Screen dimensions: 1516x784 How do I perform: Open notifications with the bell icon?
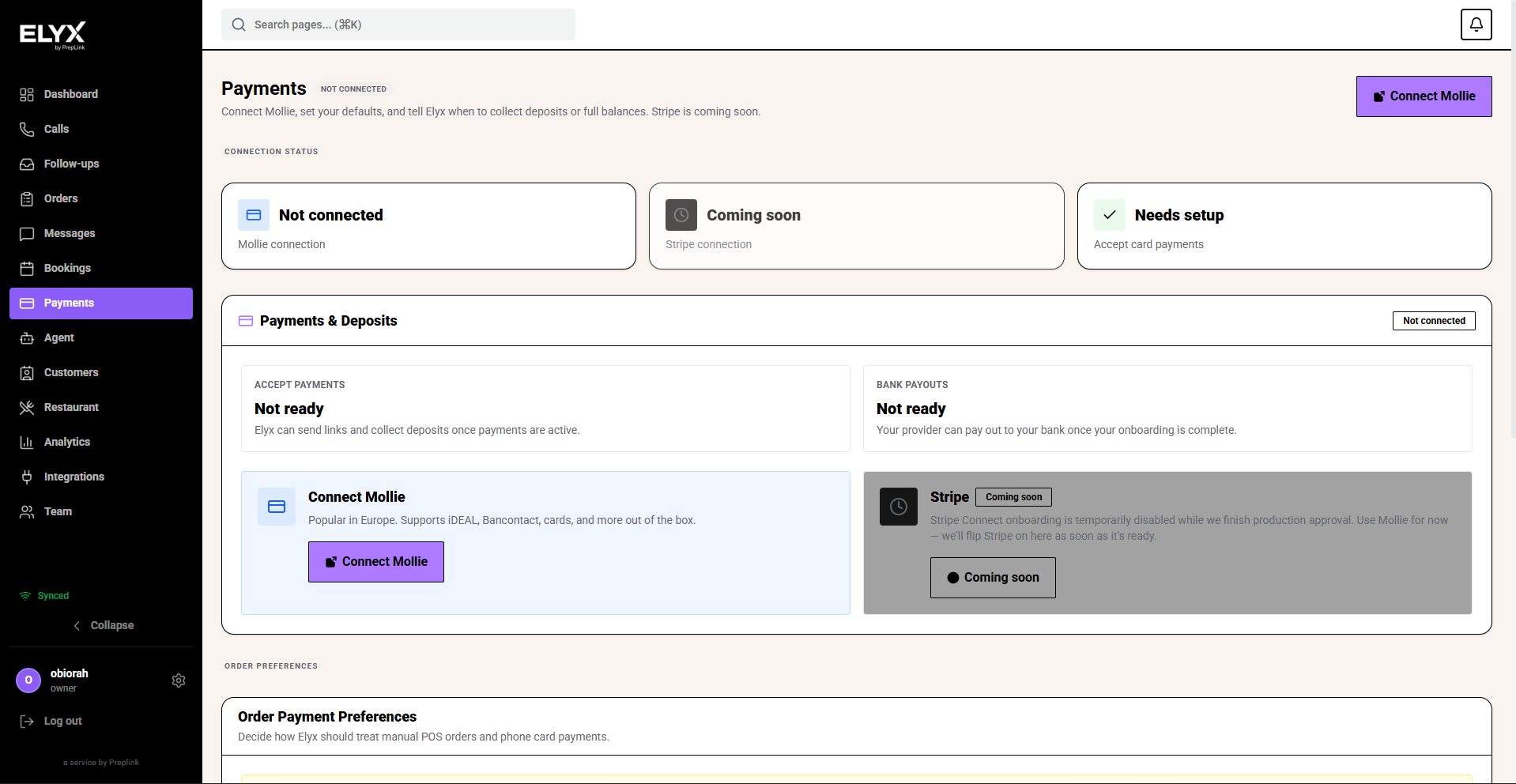[x=1476, y=24]
